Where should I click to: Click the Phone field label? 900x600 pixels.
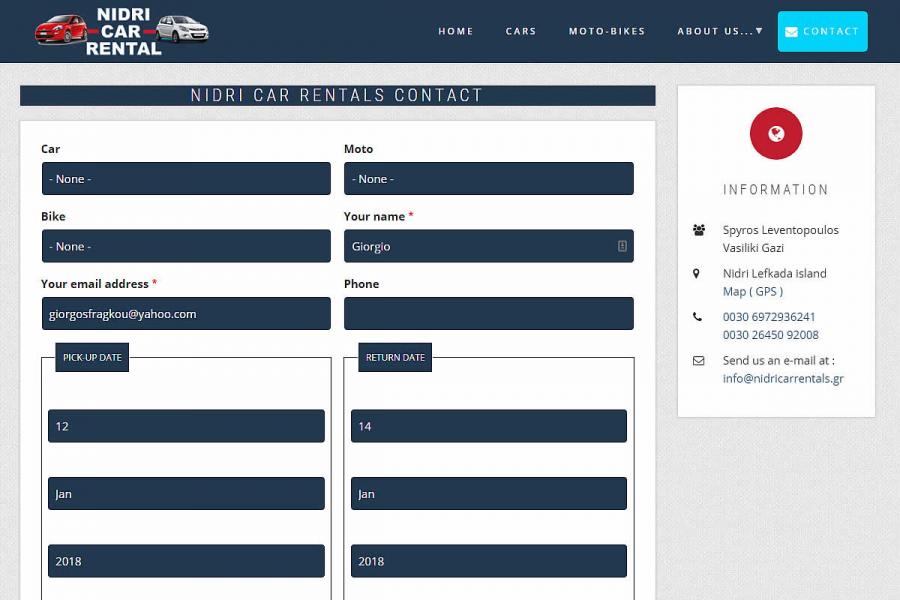(x=362, y=284)
